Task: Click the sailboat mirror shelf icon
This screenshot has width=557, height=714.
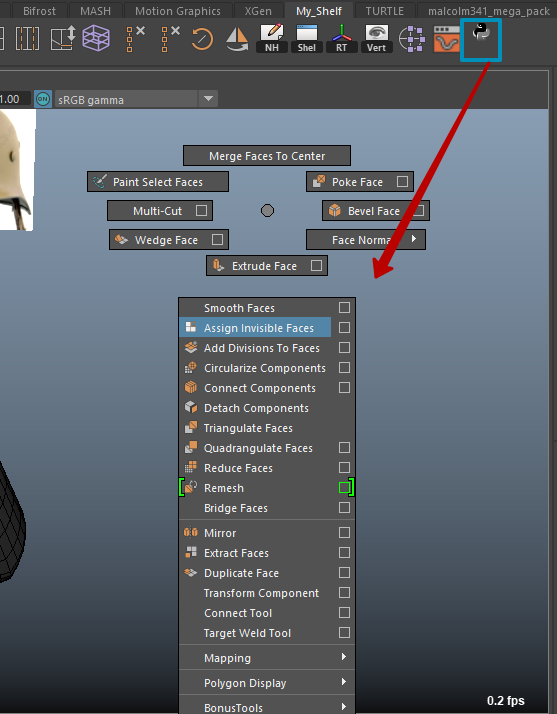Action: coord(237,39)
